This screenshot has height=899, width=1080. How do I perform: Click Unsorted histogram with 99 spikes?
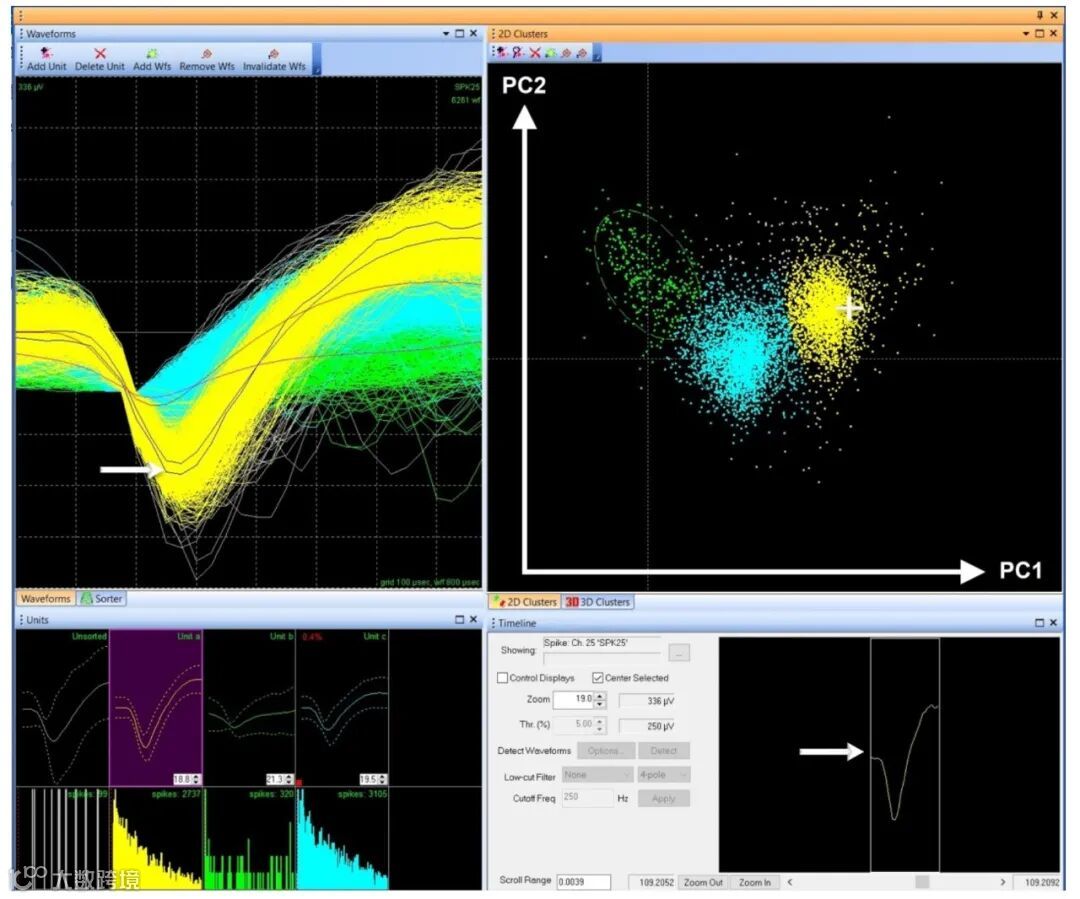[x=62, y=838]
